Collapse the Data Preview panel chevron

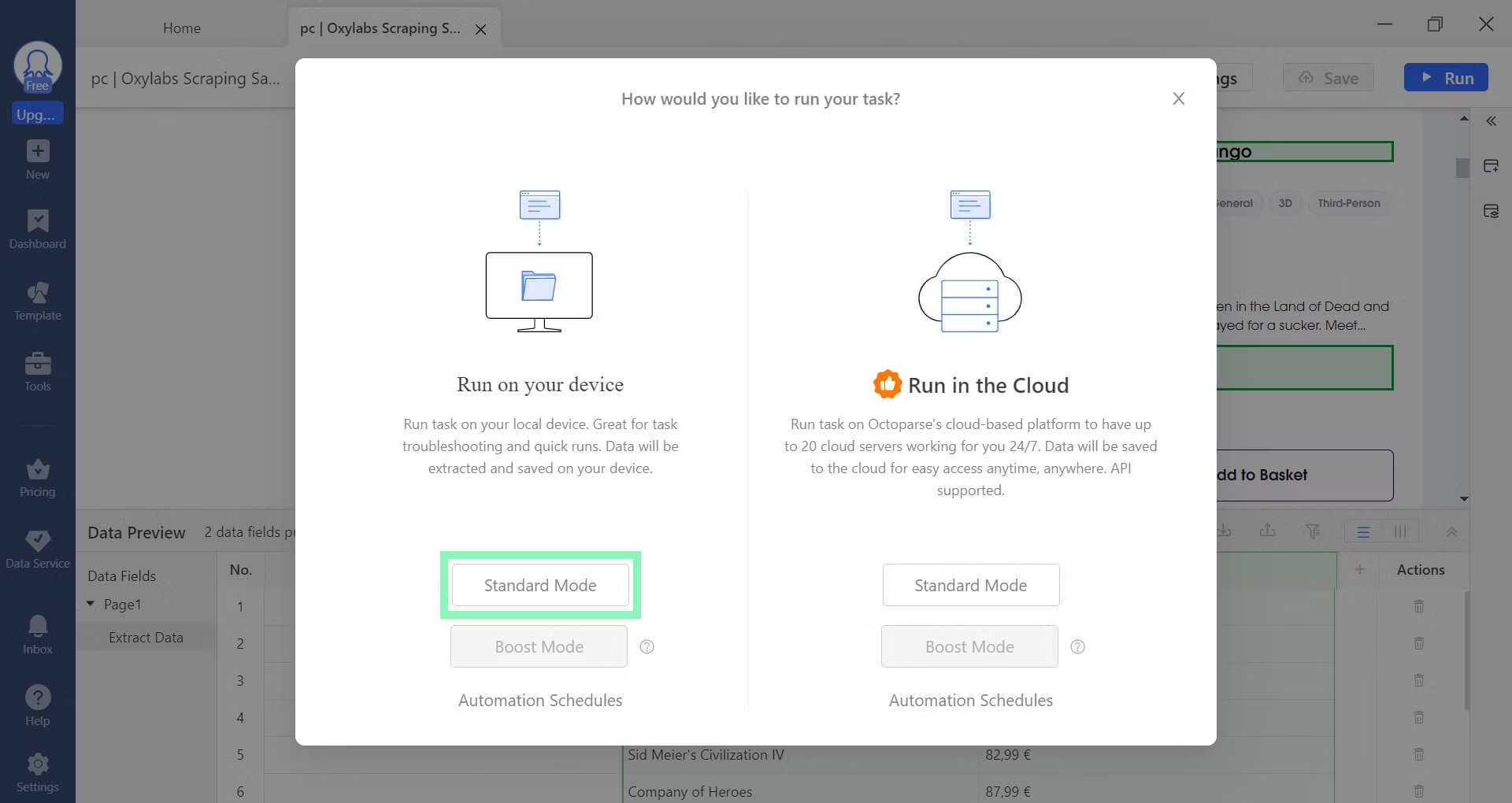point(1451,532)
